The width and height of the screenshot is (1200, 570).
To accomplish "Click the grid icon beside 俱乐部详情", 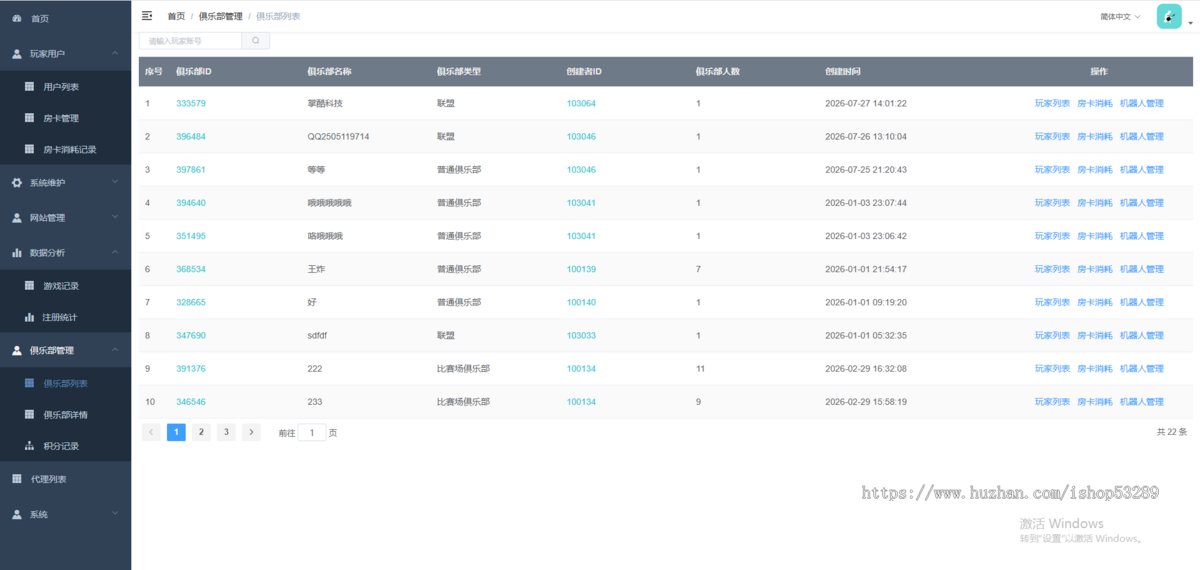I will [29, 414].
